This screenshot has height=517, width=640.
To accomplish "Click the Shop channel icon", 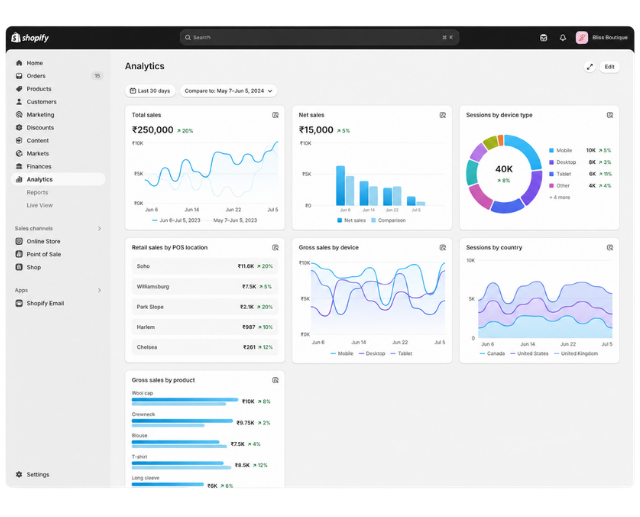I will pyautogui.click(x=19, y=267).
